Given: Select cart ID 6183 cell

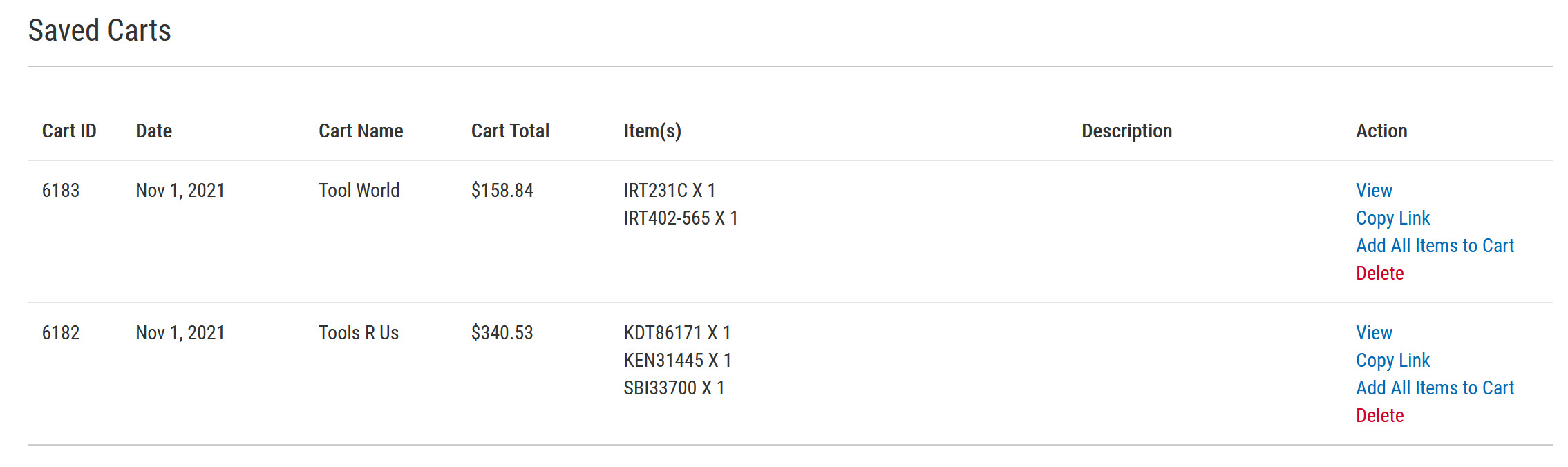Looking at the screenshot, I should pos(61,191).
